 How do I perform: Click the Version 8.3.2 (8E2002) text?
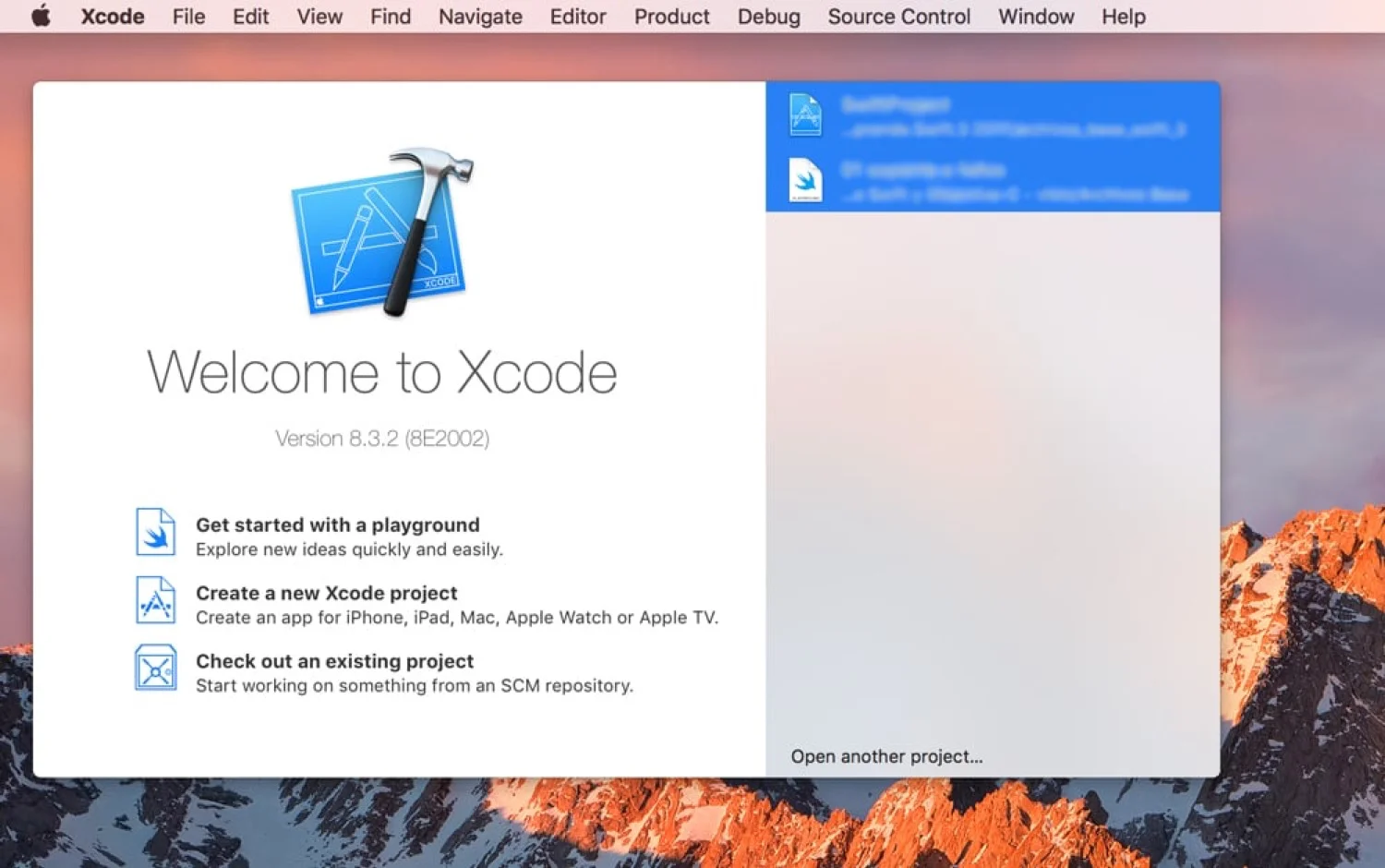[x=382, y=438]
